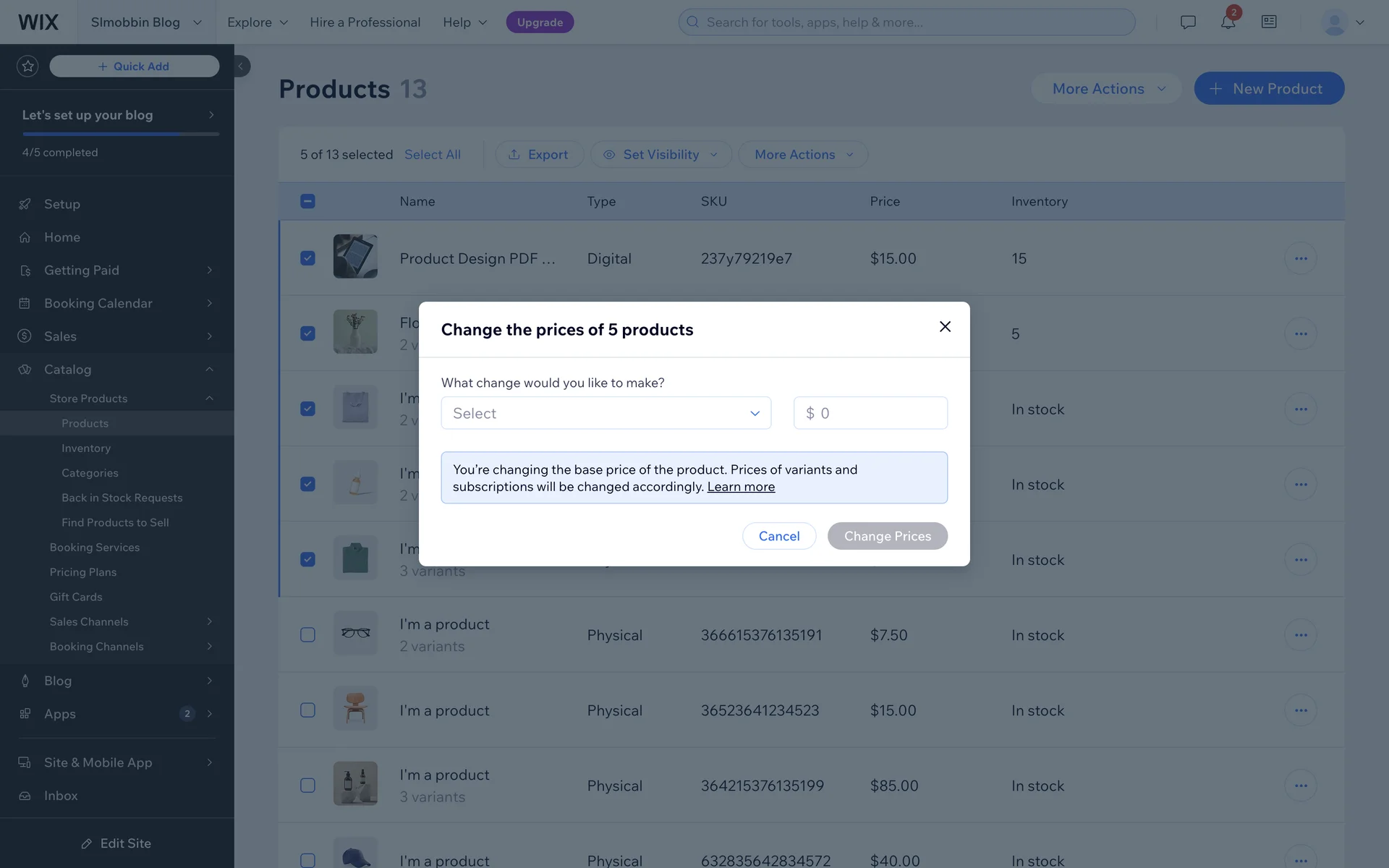Screen dimensions: 1389x868
Task: Close the change prices dialog
Action: pos(945,327)
